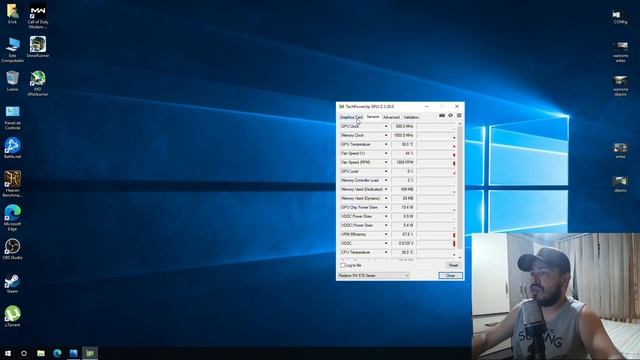Launch the Battle.net desktop shortcut
This screenshot has height=360, width=640.
(x=13, y=148)
